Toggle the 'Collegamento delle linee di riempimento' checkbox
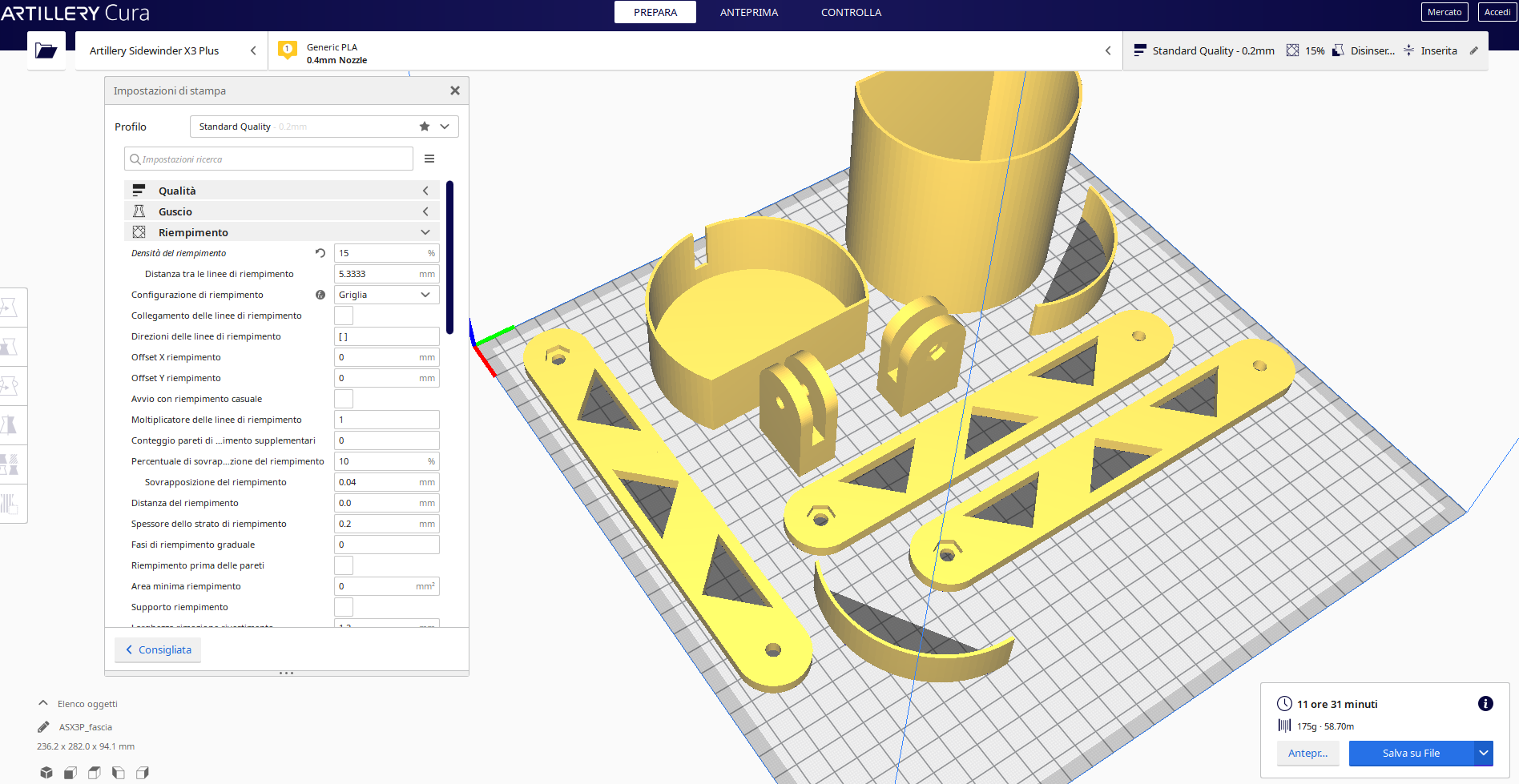Screen dimensions: 1519x784 click(x=344, y=316)
